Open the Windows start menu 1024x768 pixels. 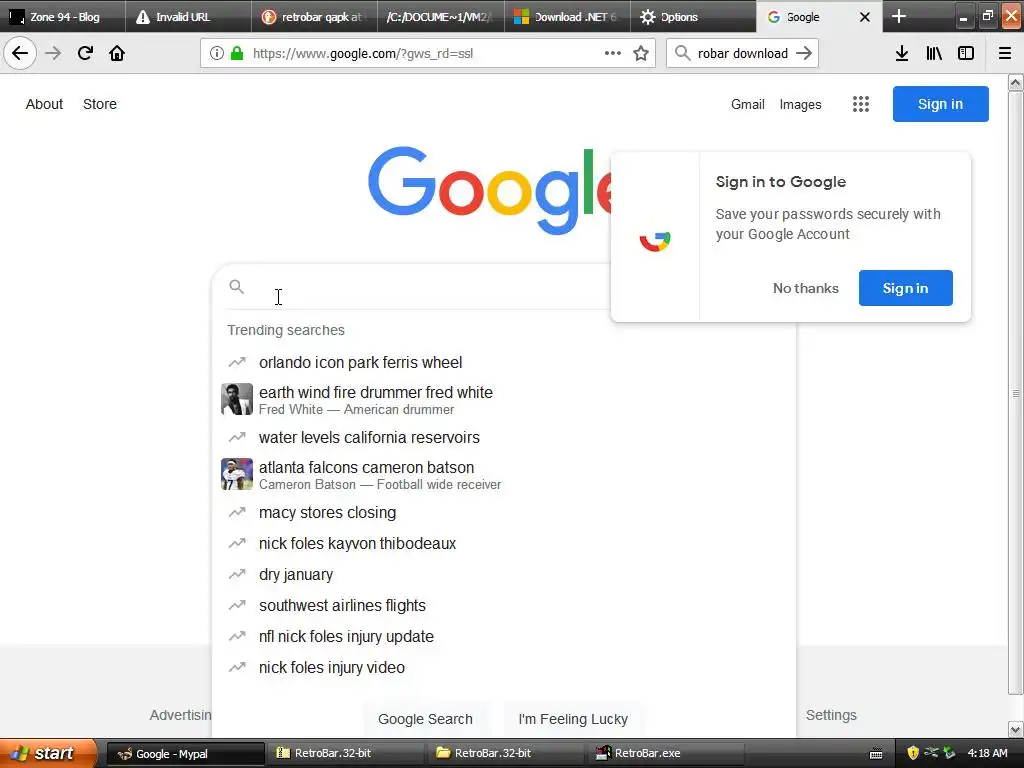coord(46,753)
